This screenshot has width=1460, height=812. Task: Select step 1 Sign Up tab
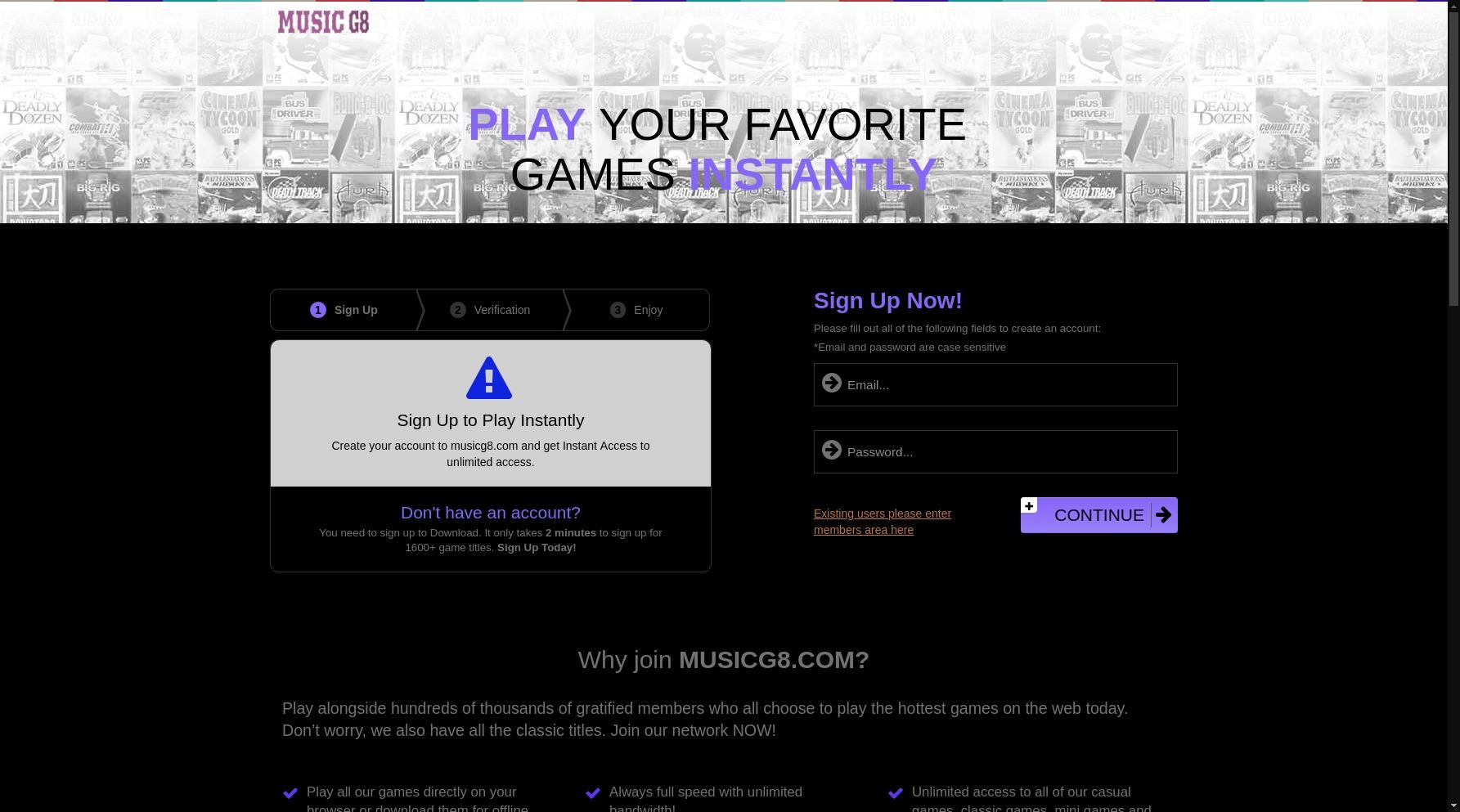pyautogui.click(x=344, y=310)
